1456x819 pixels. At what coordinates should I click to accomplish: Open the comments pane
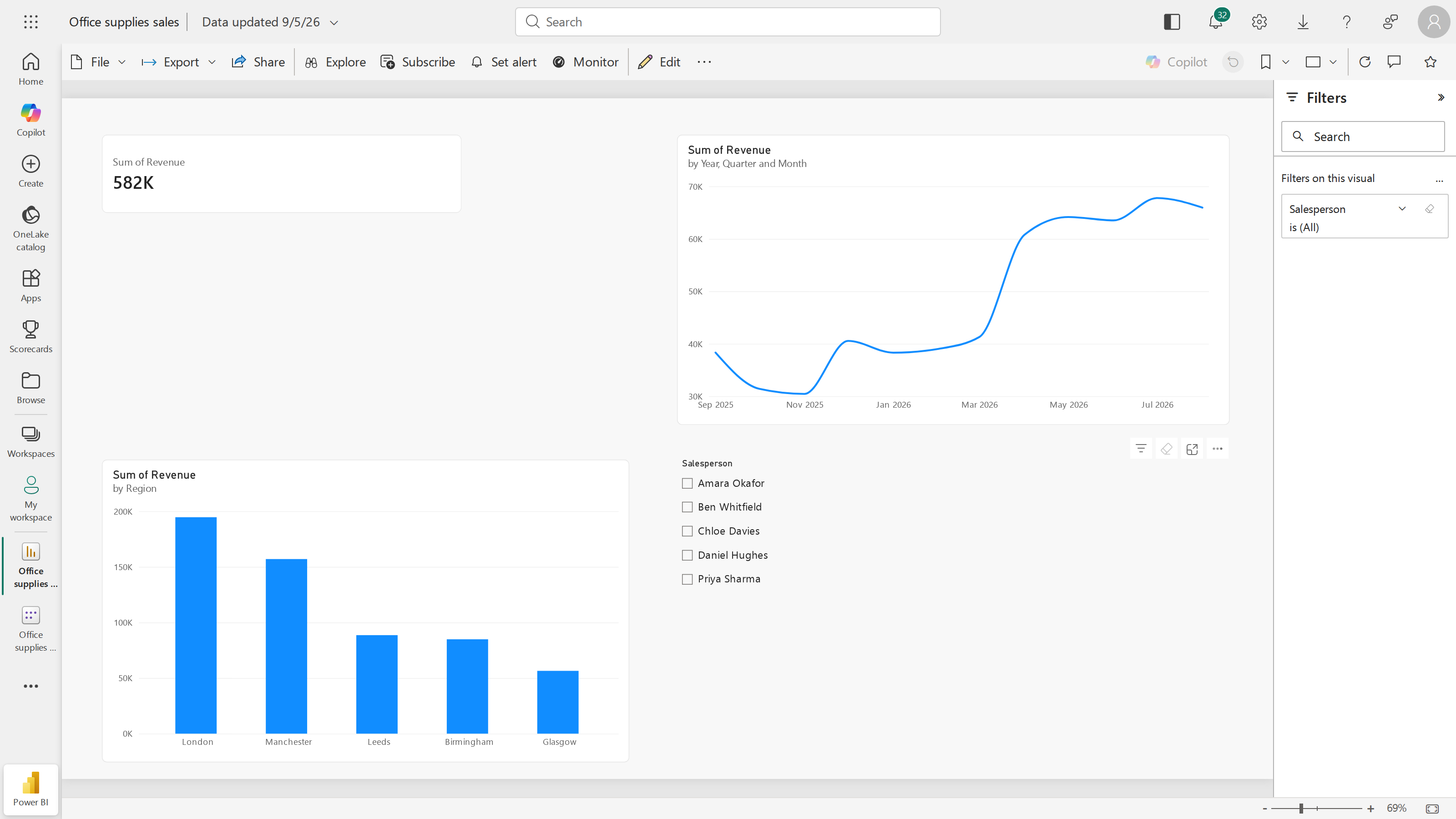pos(1395,62)
